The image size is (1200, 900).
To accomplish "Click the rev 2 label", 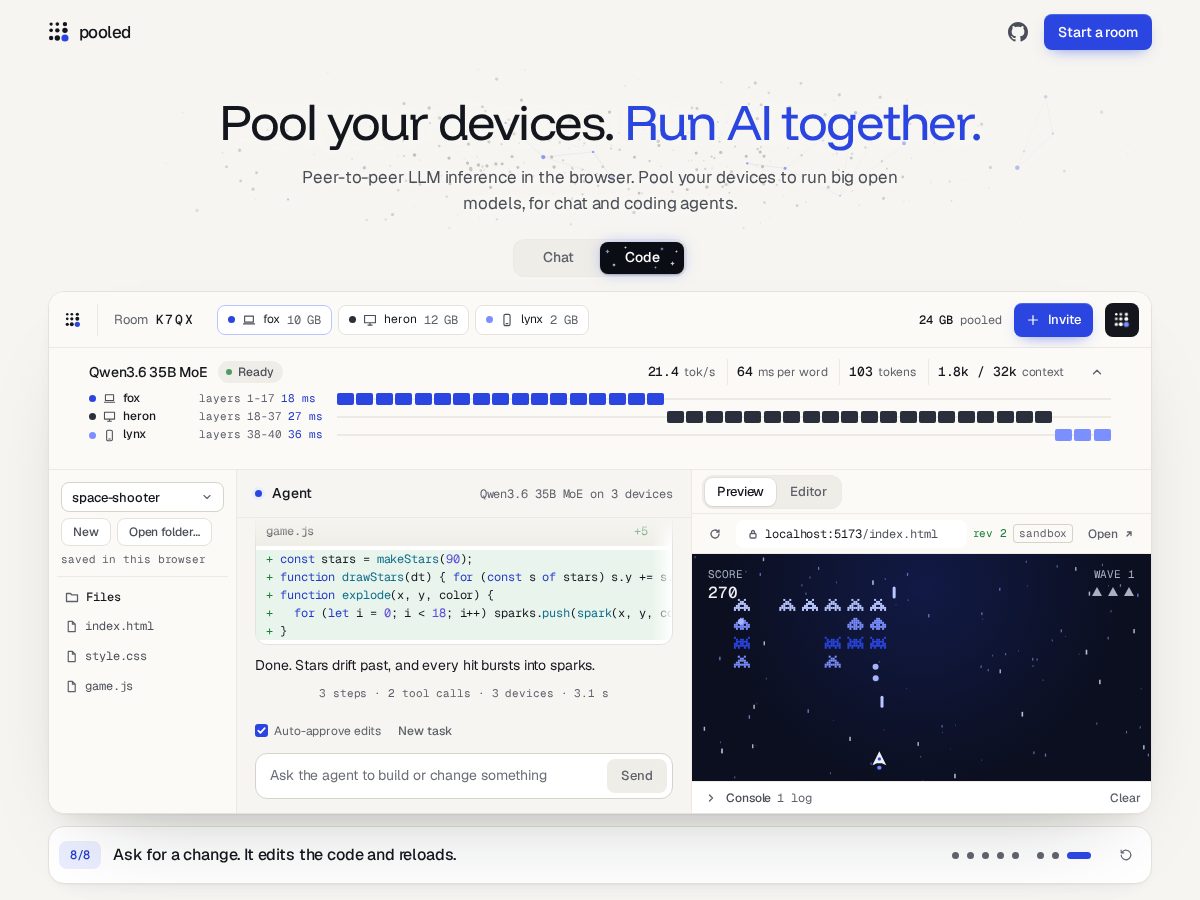I will 989,534.
